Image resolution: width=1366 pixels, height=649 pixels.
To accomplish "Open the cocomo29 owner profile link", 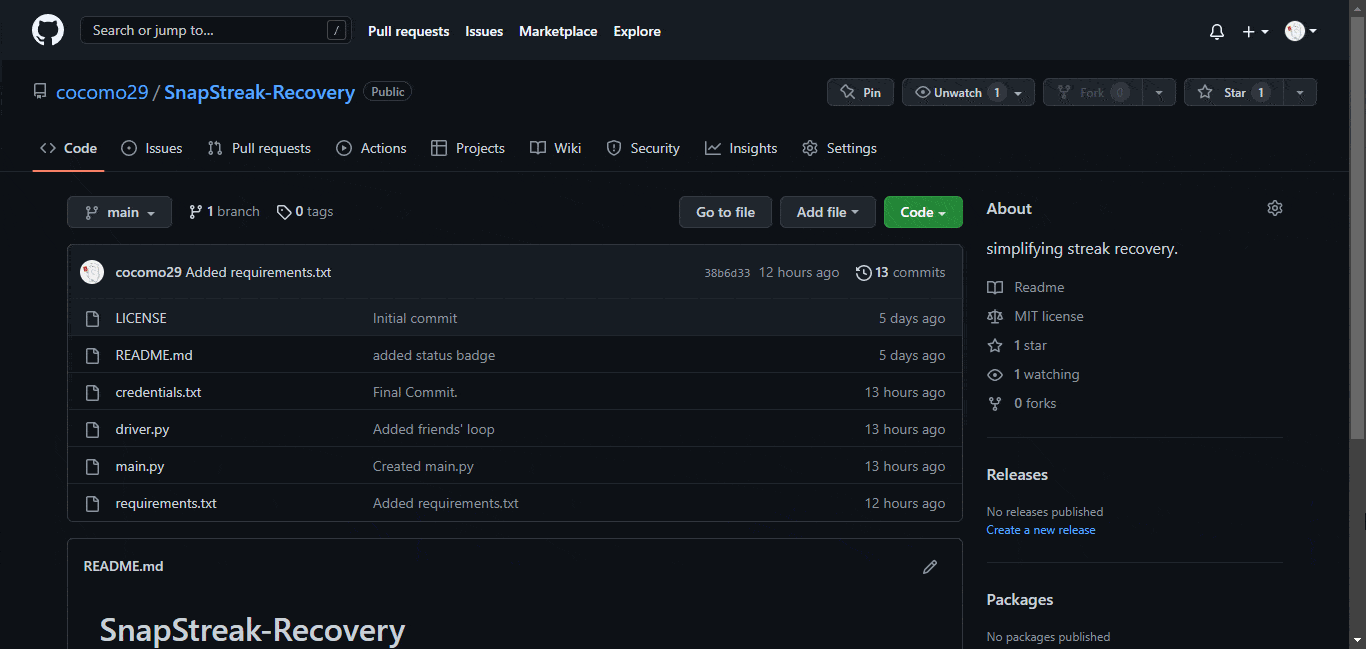I will pos(102,93).
